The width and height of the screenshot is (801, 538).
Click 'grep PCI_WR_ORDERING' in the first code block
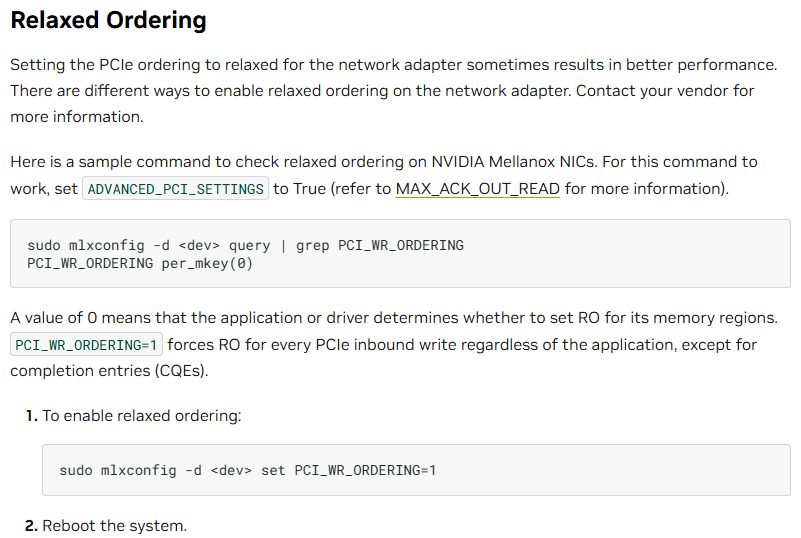[x=379, y=245]
